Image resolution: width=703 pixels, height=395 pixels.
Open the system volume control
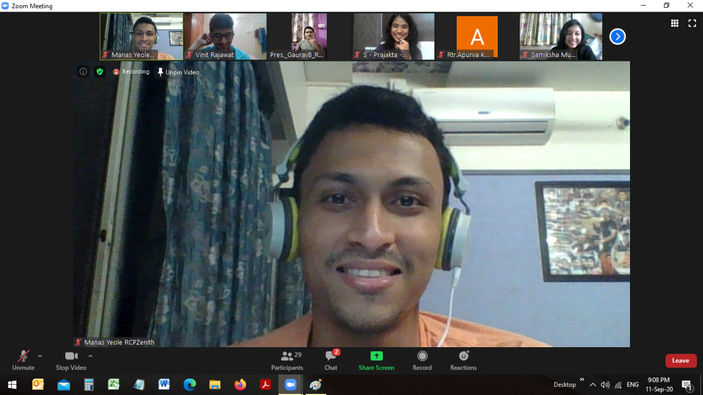(605, 385)
